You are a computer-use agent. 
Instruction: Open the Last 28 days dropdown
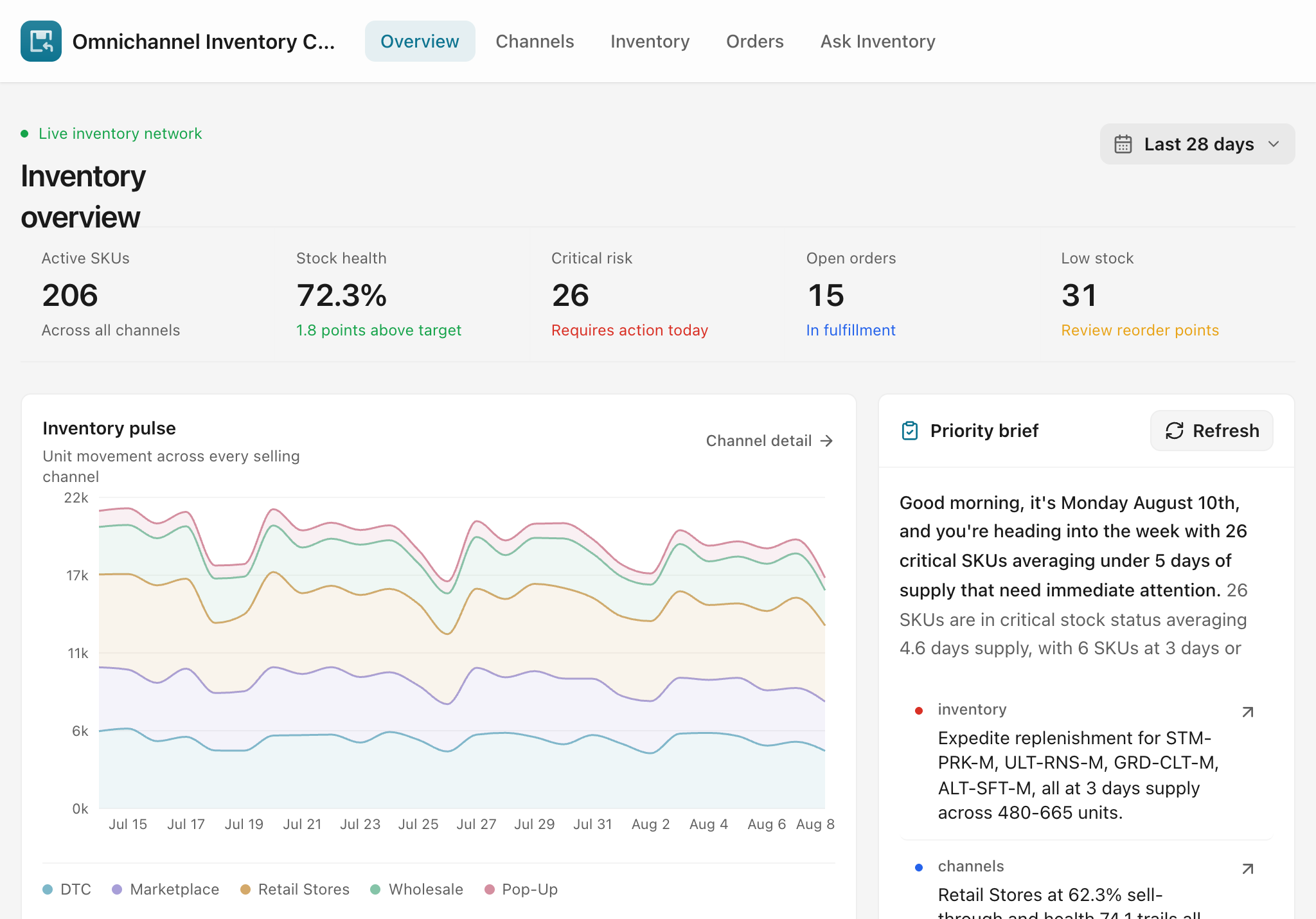[x=1197, y=144]
